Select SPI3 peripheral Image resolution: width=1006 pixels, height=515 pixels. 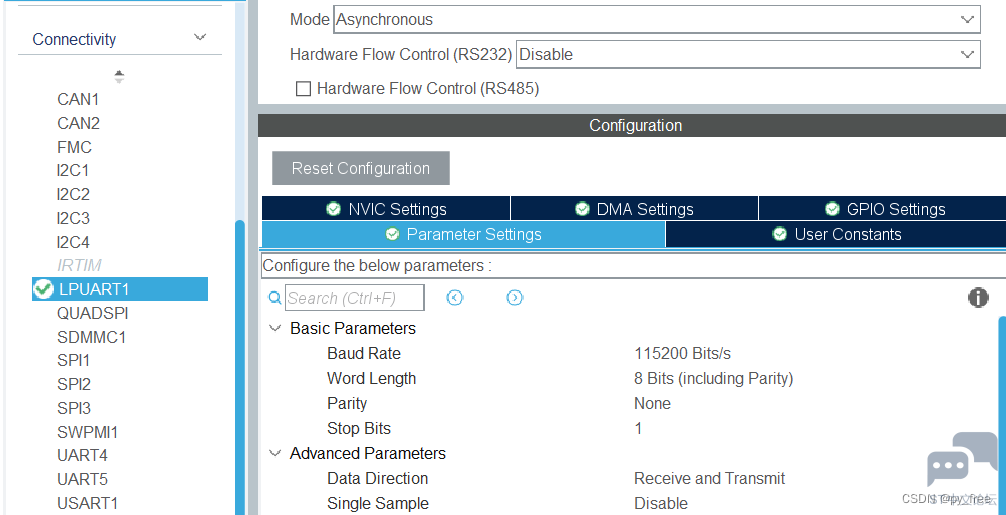pyautogui.click(x=74, y=408)
